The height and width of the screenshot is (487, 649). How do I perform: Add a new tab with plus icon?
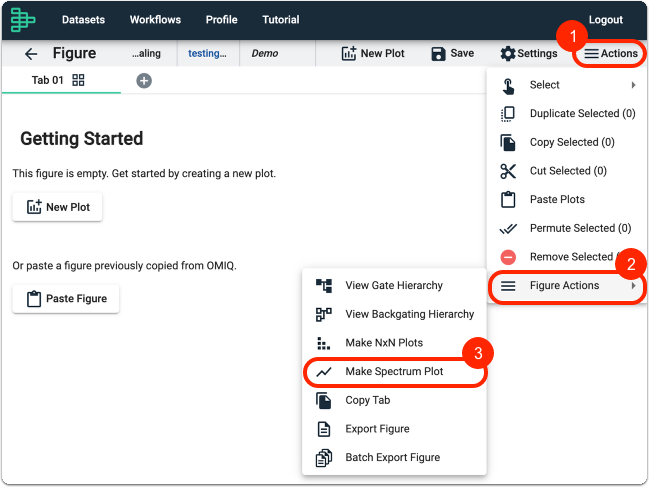pos(144,81)
